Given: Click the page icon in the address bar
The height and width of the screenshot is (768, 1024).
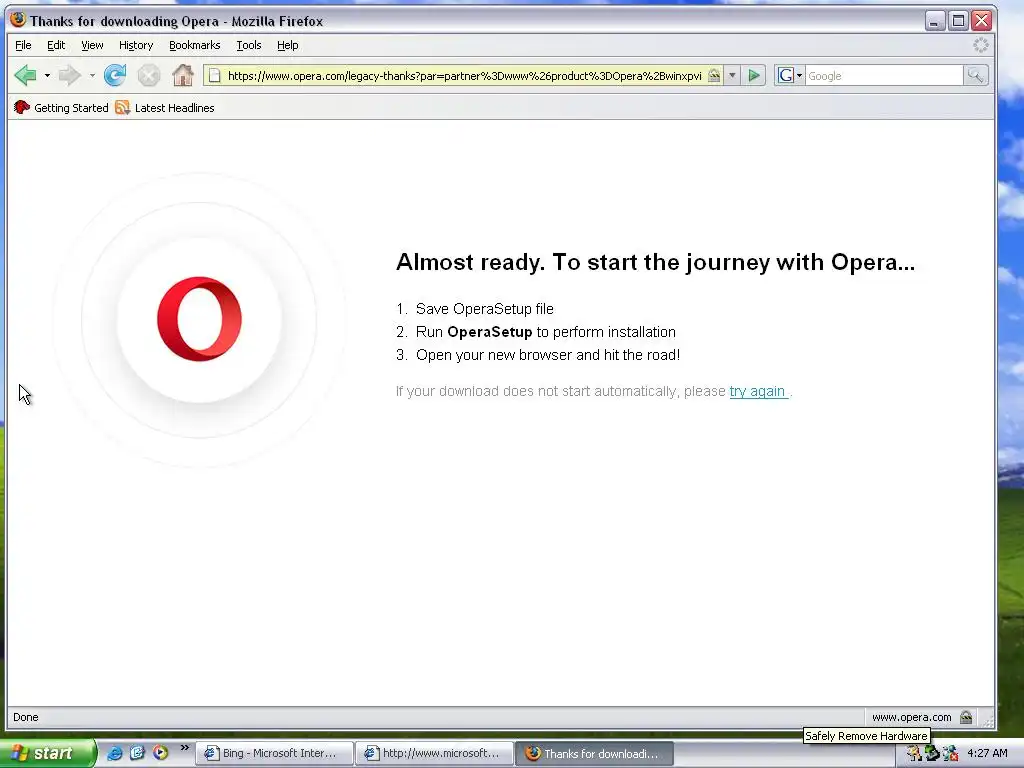Looking at the screenshot, I should click(x=214, y=76).
